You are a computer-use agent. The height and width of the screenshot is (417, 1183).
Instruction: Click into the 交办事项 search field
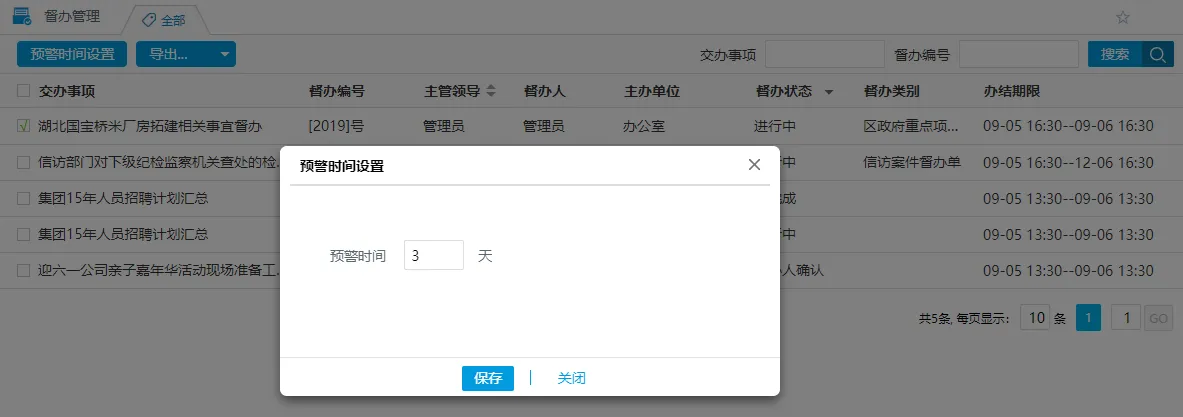tap(824, 54)
